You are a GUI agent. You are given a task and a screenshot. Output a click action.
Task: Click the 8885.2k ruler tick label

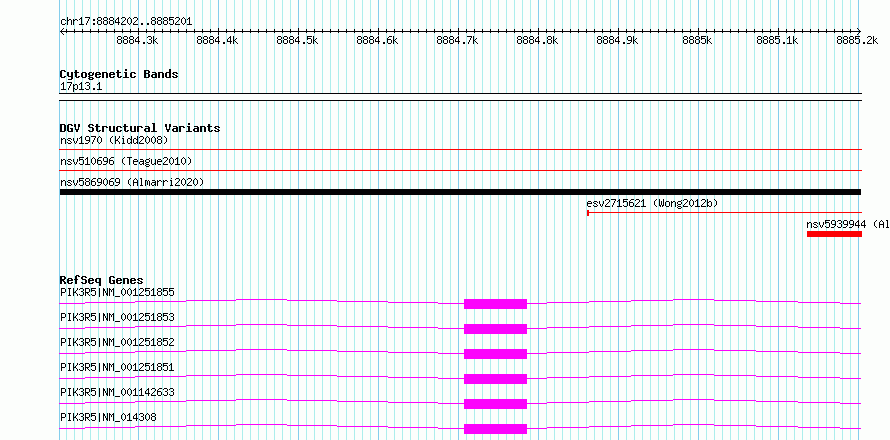(x=857, y=40)
